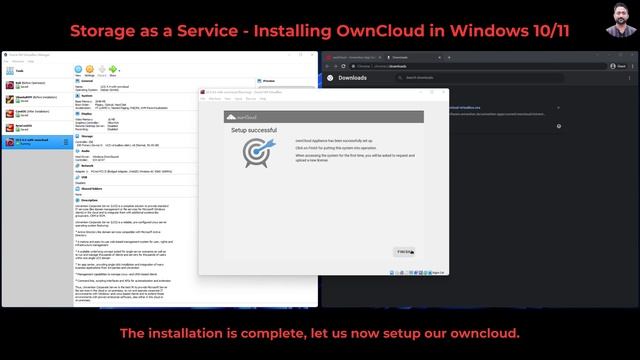Viewport: 640px width, 360px height.
Task: Click General section header icon
Action: [x=78, y=81]
